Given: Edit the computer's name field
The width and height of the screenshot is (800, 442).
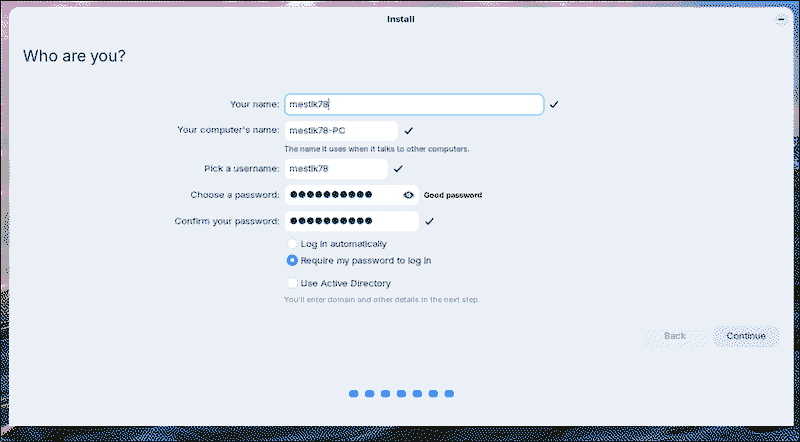Looking at the screenshot, I should (341, 131).
